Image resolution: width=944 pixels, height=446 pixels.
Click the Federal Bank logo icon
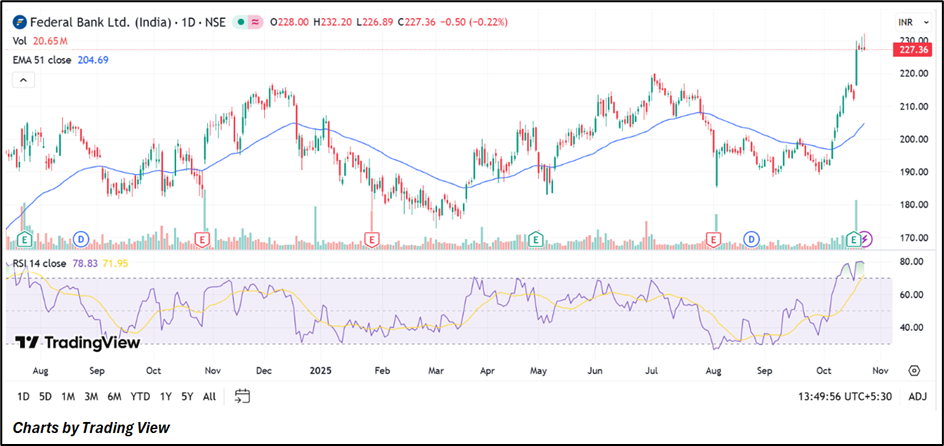(x=19, y=21)
